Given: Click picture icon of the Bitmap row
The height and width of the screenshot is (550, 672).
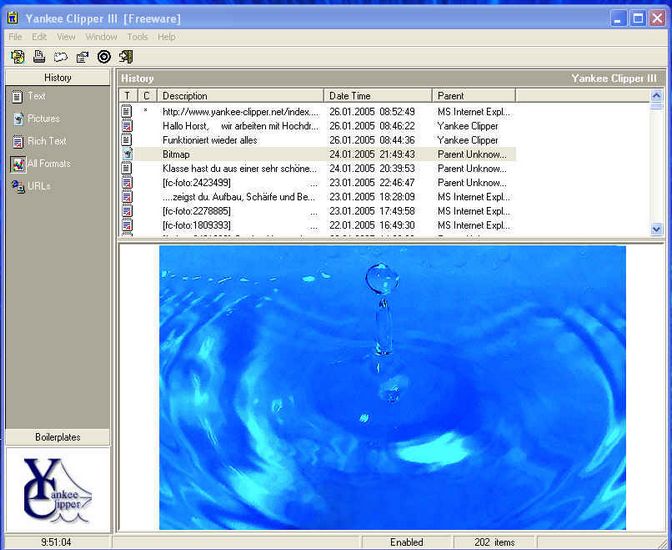Looking at the screenshot, I should tap(127, 154).
